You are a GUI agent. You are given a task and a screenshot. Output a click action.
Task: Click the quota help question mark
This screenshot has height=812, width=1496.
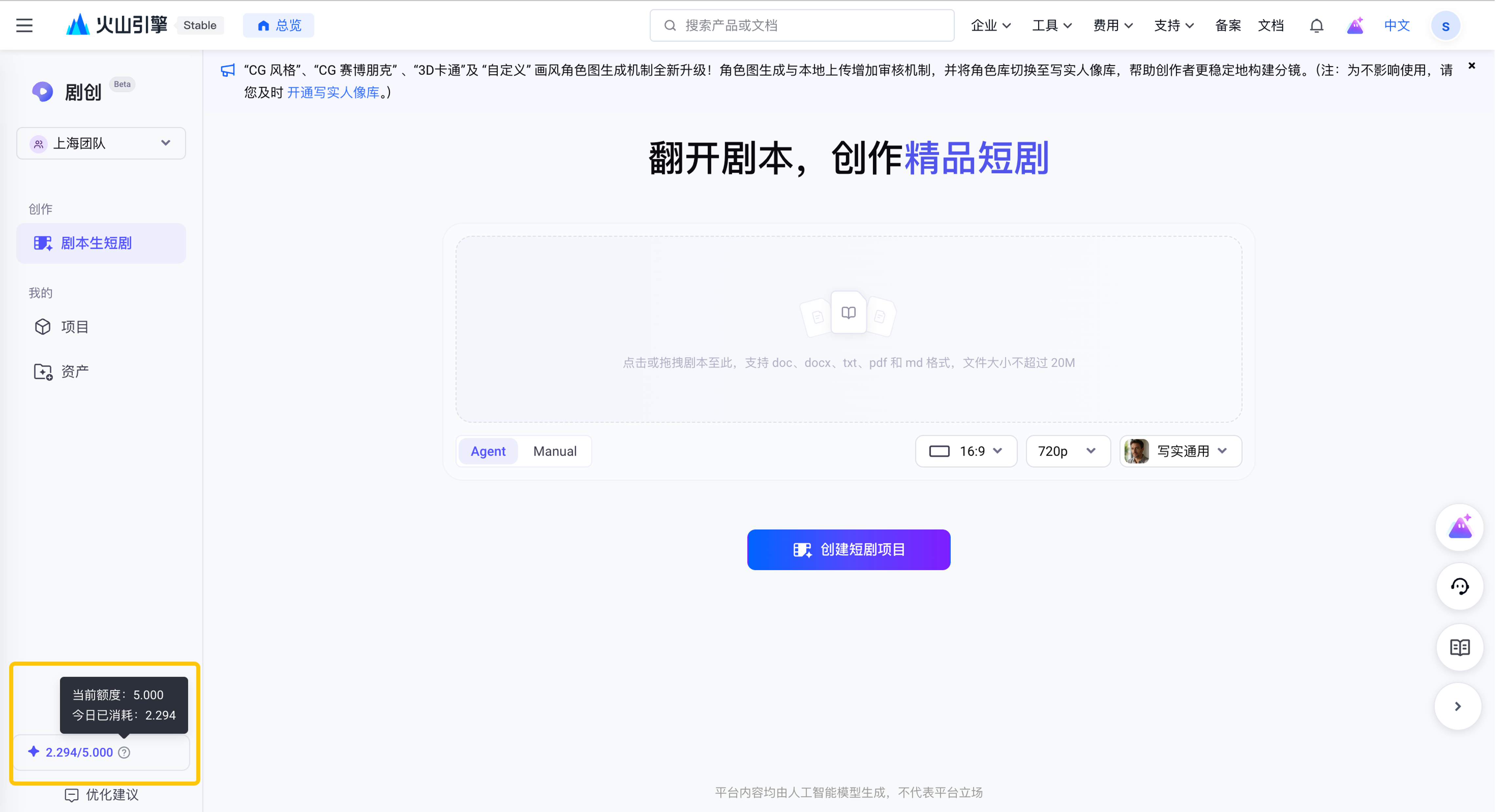(x=124, y=752)
